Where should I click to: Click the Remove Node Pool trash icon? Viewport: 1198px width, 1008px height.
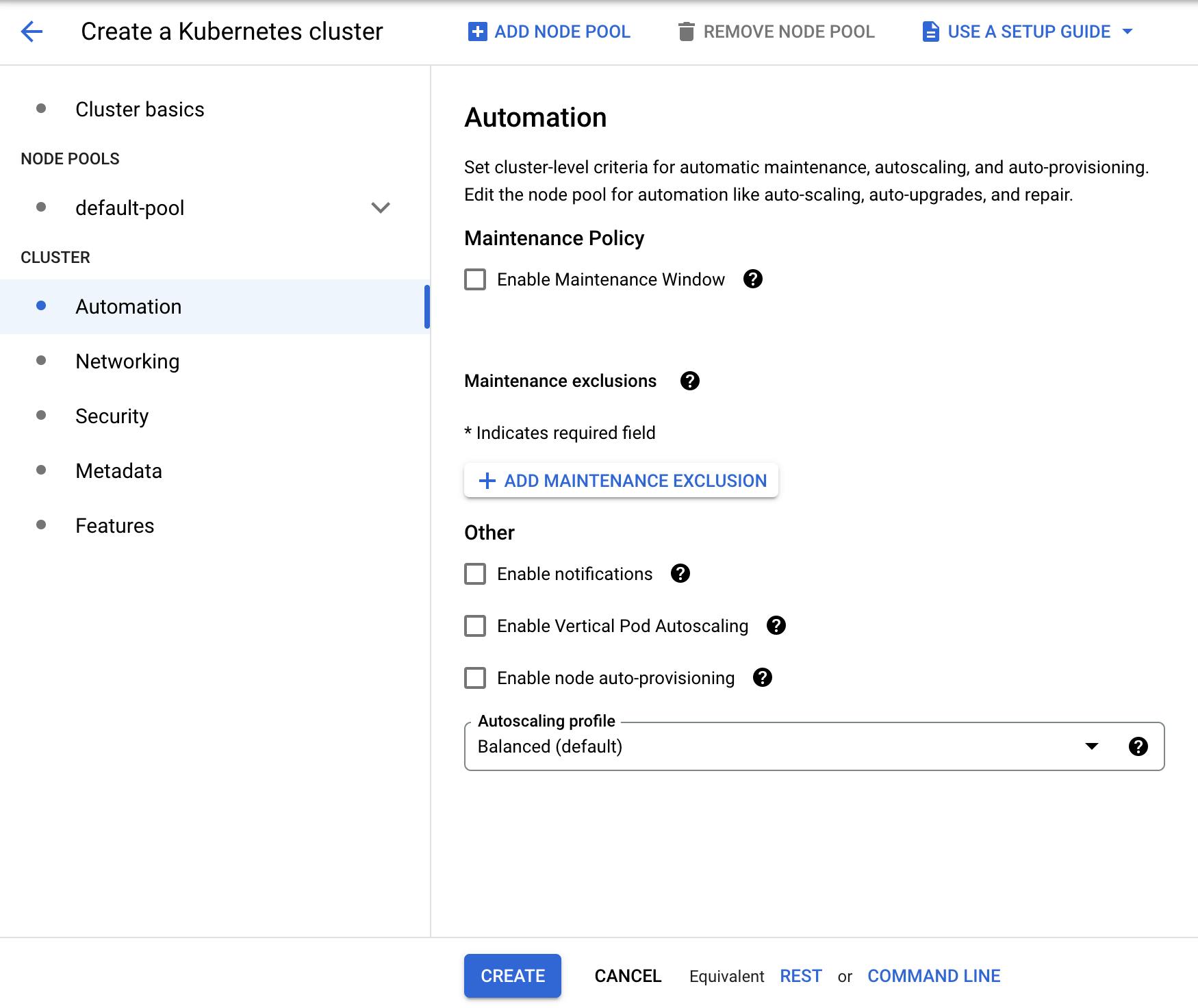coord(687,31)
